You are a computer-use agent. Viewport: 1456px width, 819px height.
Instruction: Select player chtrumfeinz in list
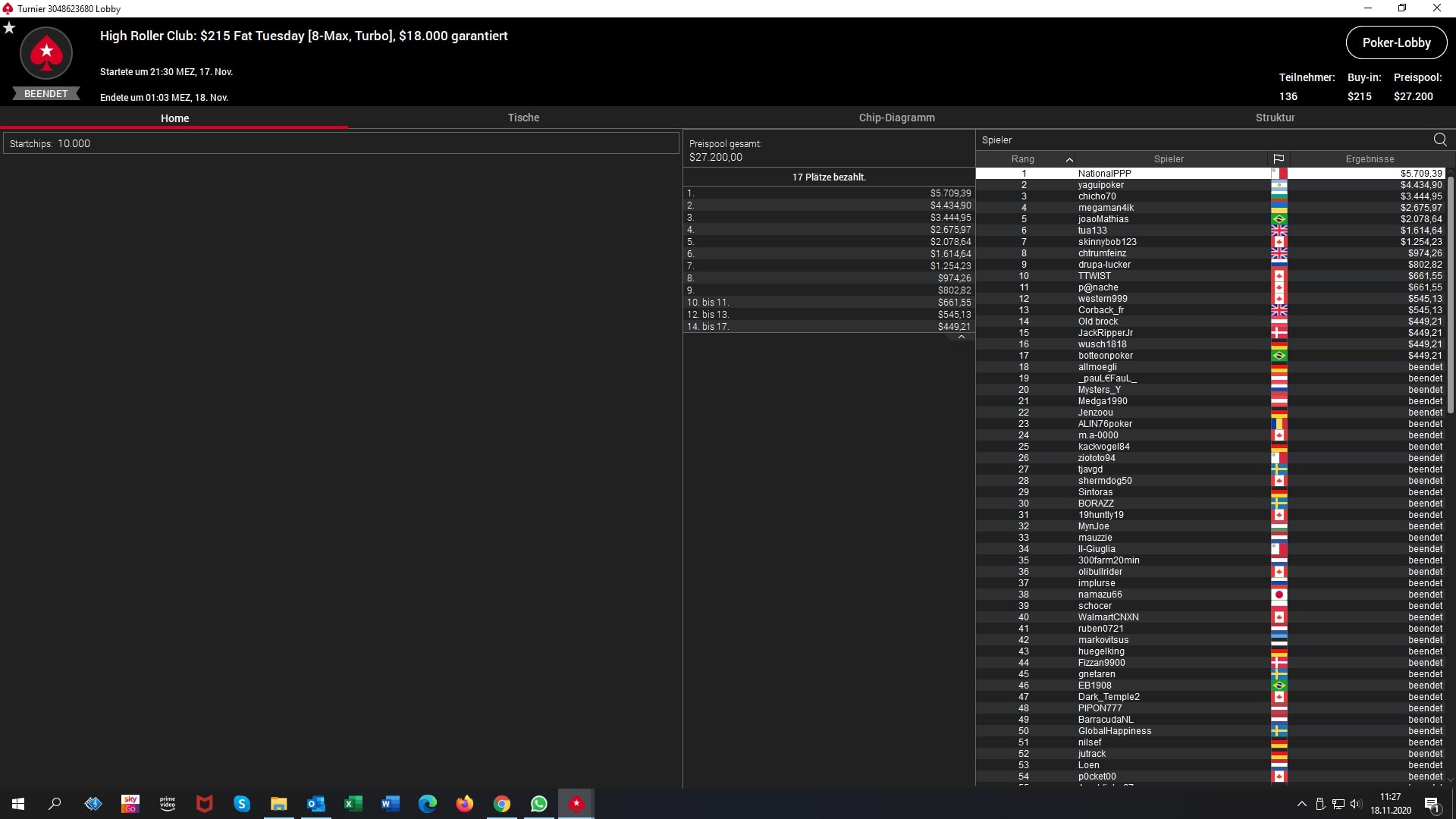pos(1210,253)
